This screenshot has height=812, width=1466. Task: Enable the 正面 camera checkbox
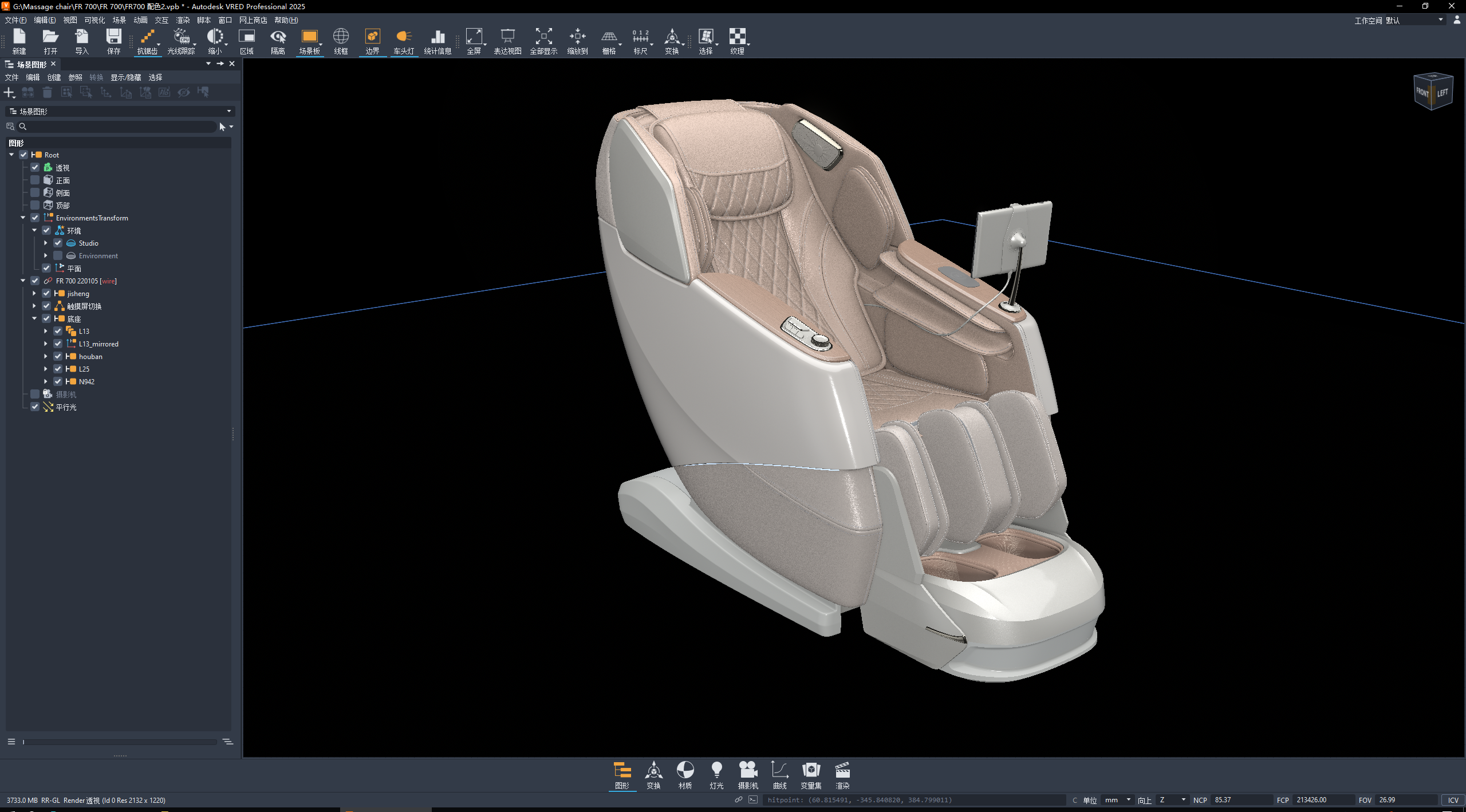tap(35, 180)
